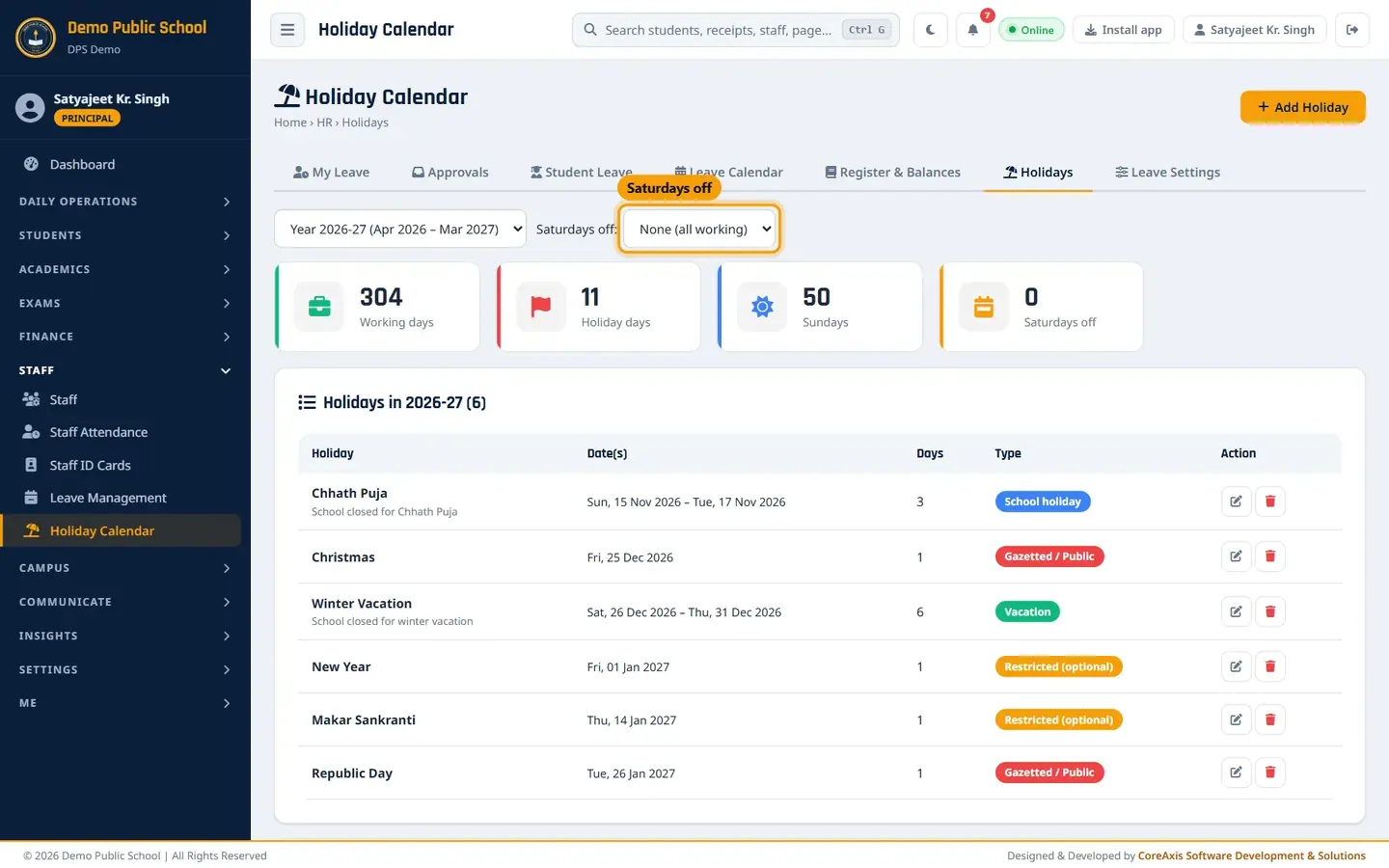Go to Register & Balances tab
The height and width of the screenshot is (868, 1389).
893,173
